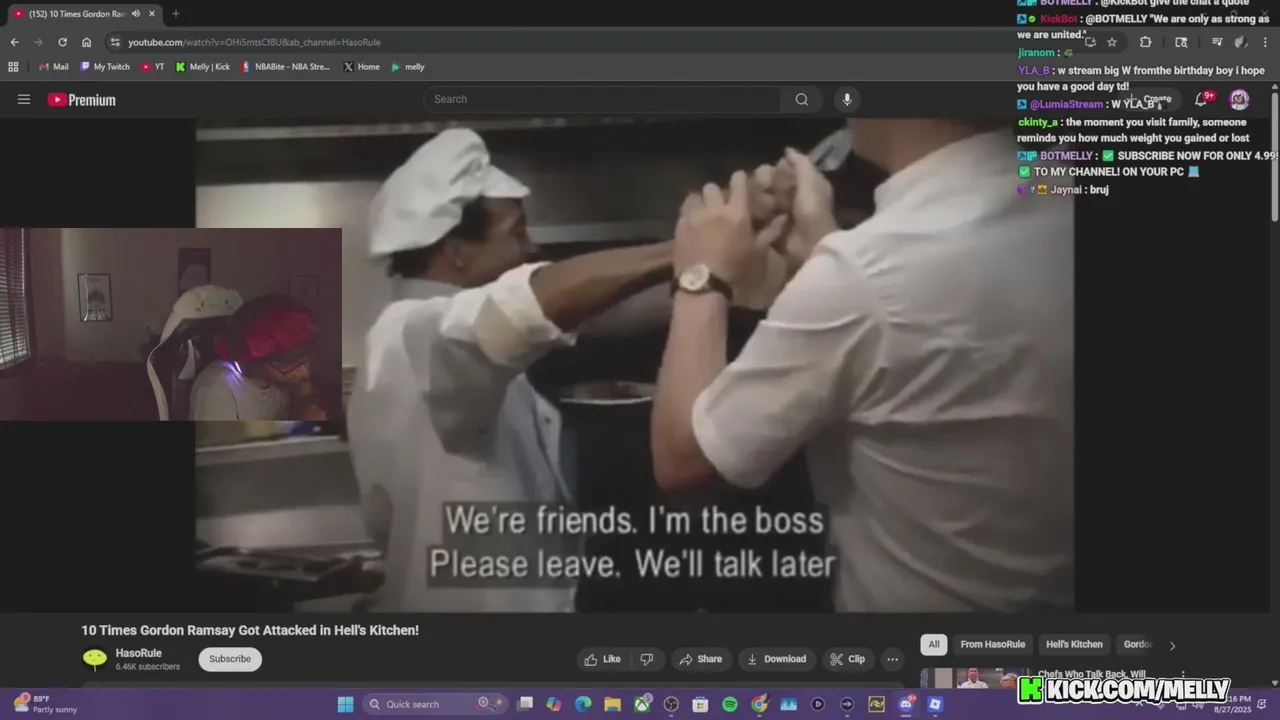View site information icon in address bar

click(115, 42)
